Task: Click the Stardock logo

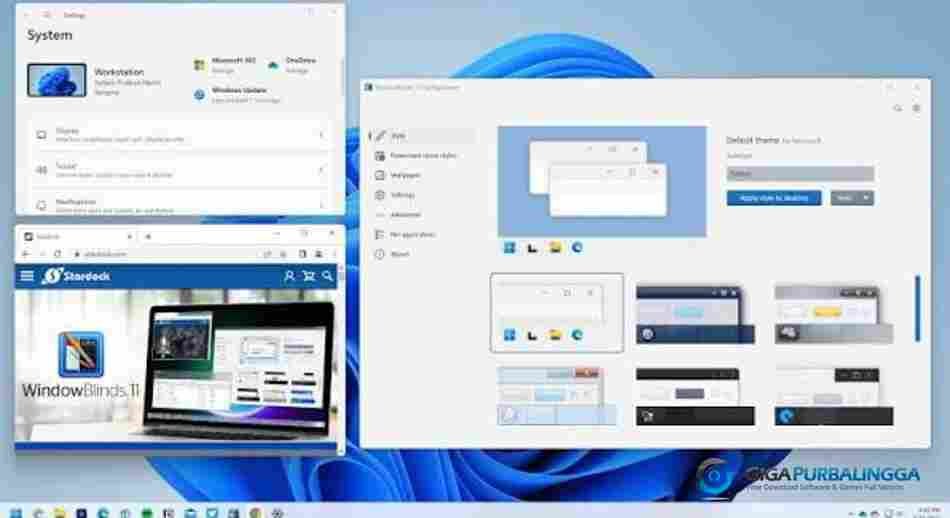Action: [x=76, y=276]
